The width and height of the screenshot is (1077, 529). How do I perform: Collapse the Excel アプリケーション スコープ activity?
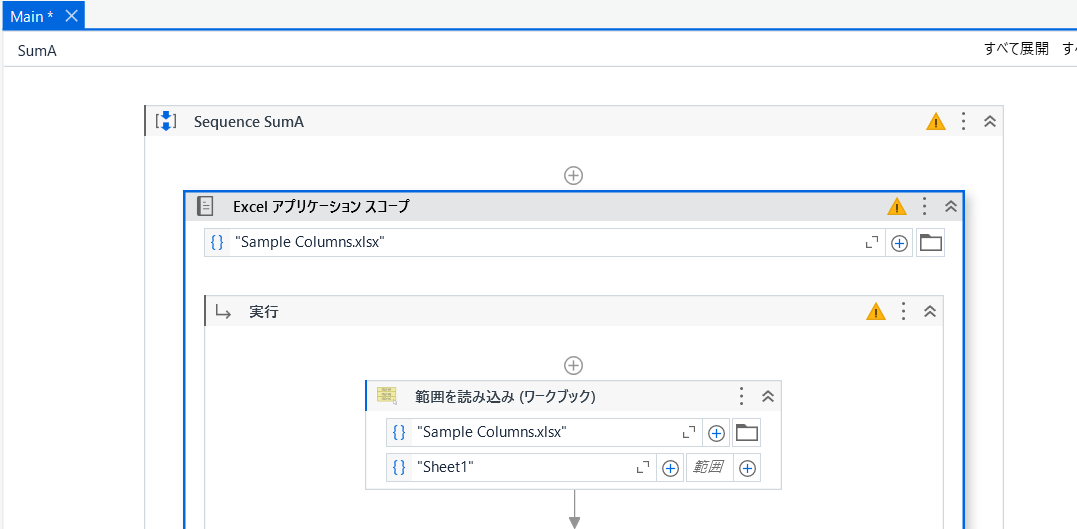point(951,206)
